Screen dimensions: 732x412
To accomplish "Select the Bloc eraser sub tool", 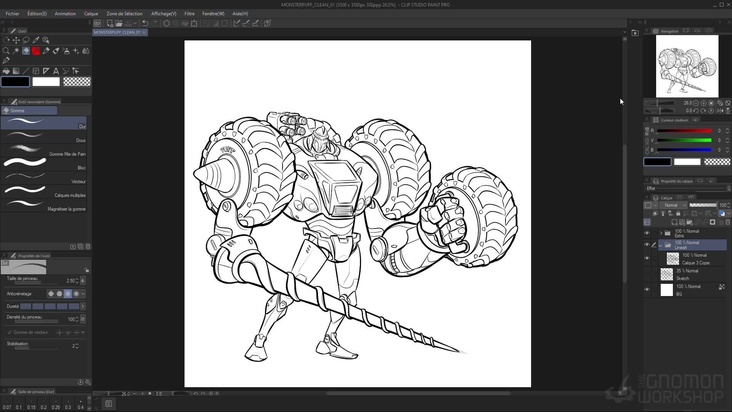I will pos(44,164).
